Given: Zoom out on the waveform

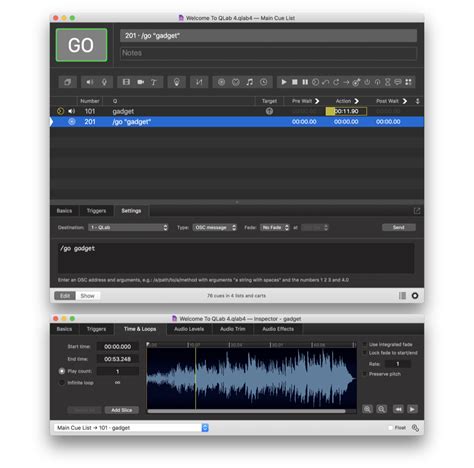Looking at the screenshot, I should tap(382, 409).
